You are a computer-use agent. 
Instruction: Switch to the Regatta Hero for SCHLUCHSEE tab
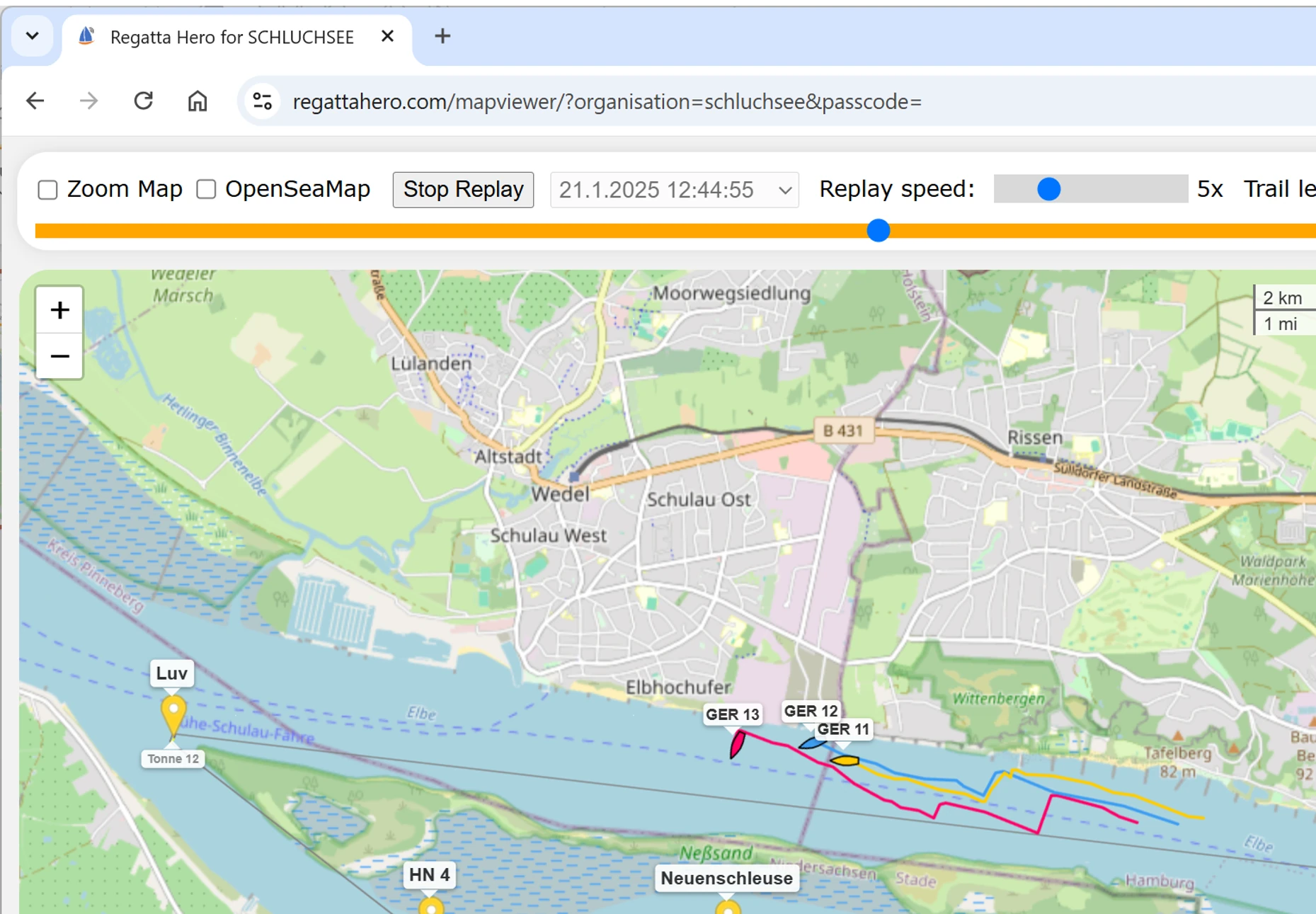tap(231, 37)
